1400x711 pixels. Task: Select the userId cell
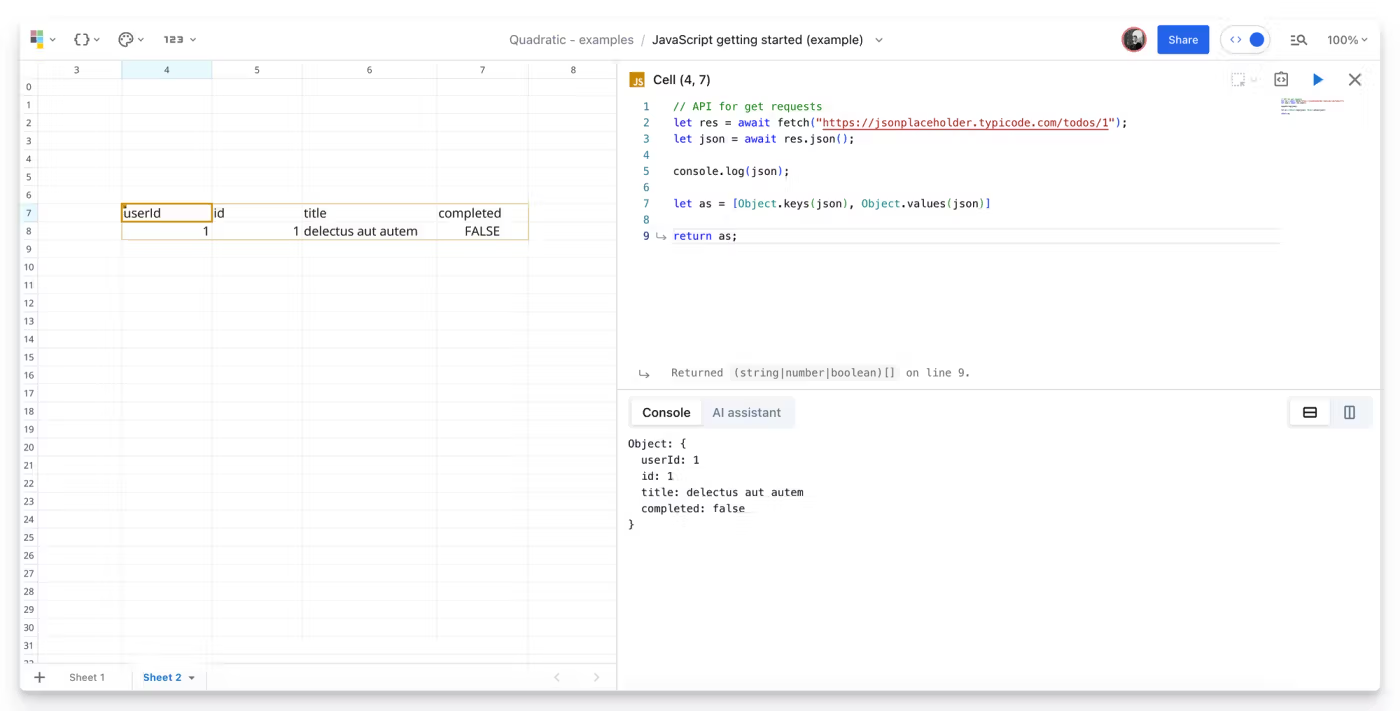[x=167, y=213]
